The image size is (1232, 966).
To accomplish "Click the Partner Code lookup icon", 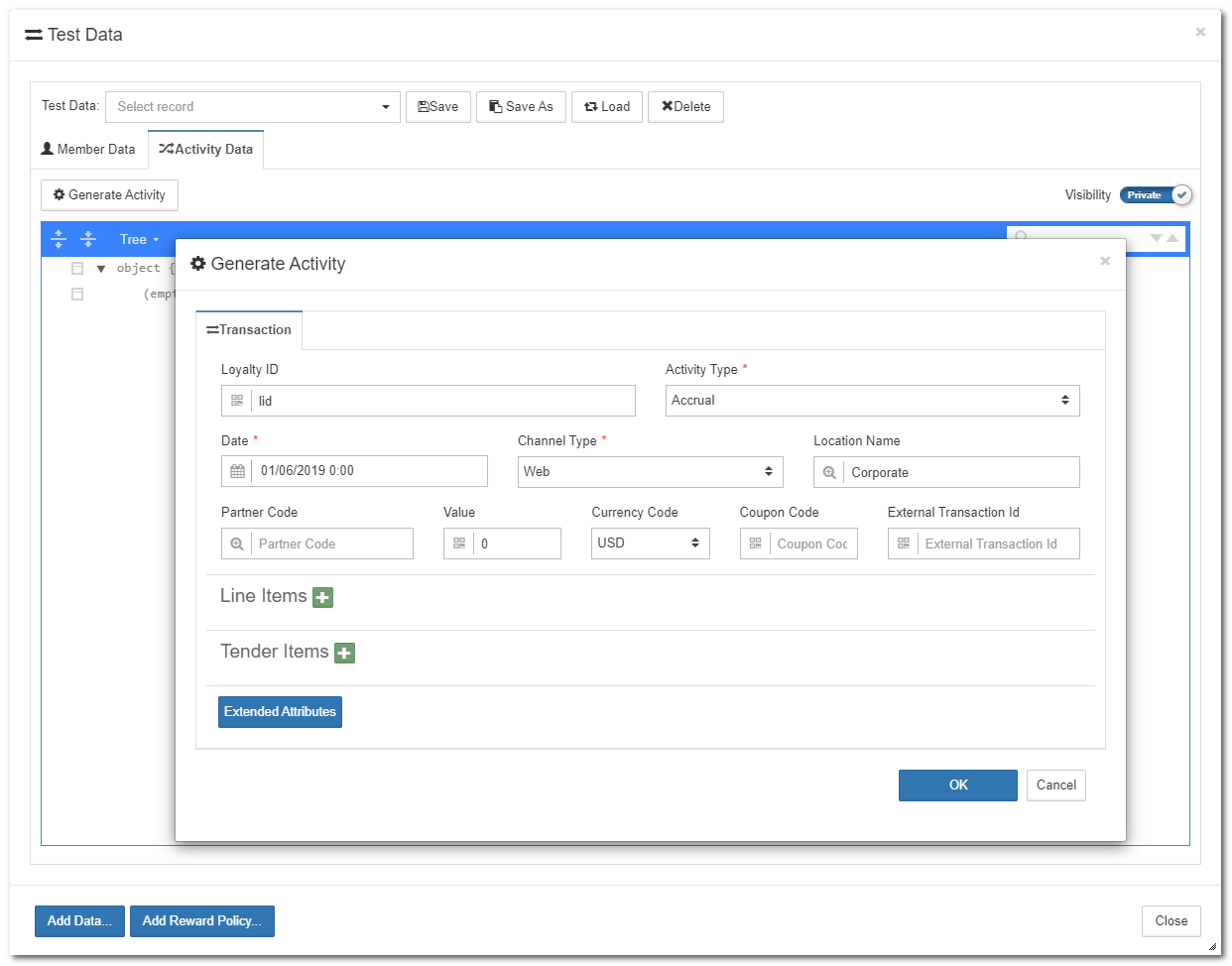I will (237, 544).
